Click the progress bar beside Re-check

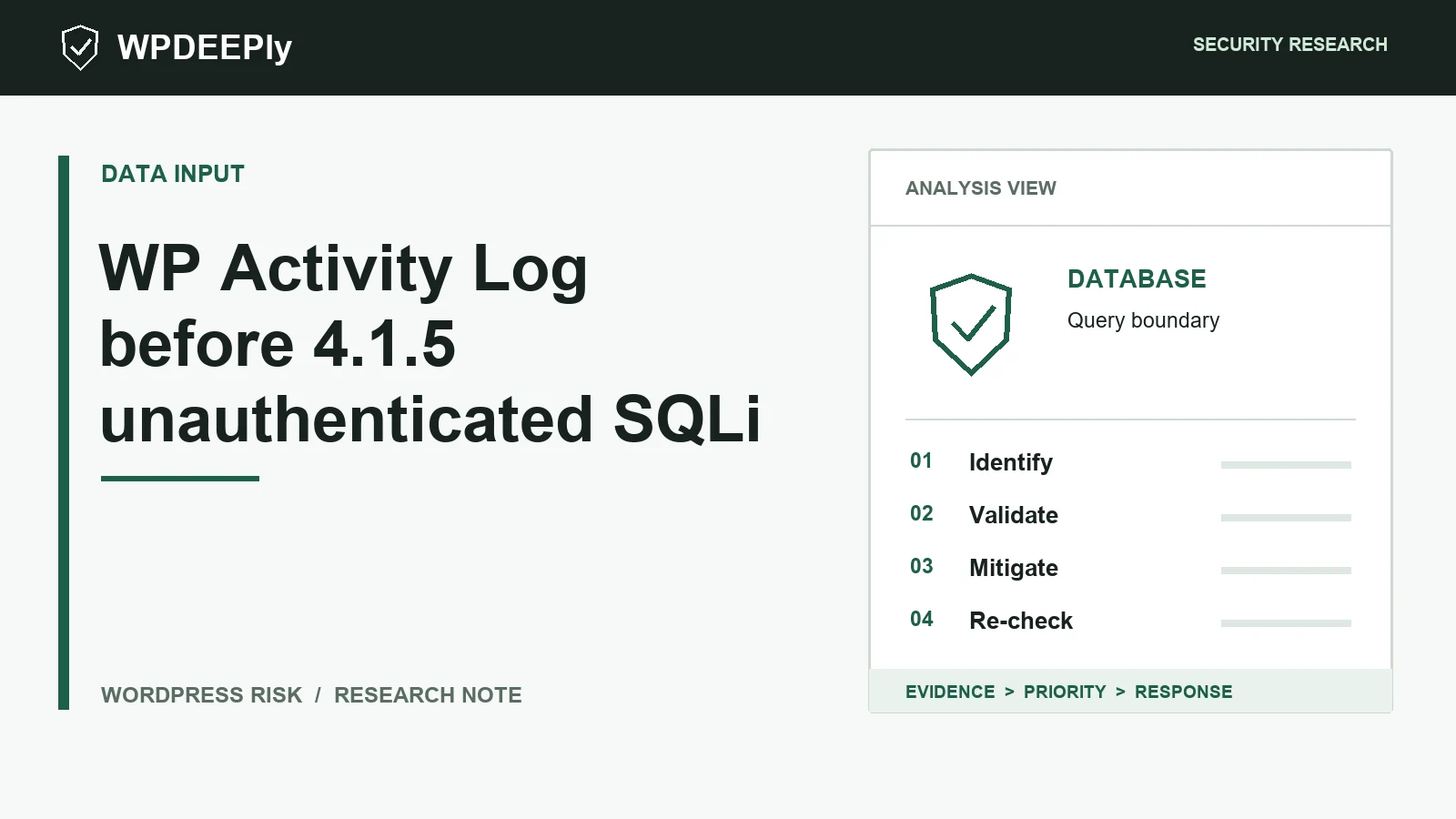click(1286, 623)
